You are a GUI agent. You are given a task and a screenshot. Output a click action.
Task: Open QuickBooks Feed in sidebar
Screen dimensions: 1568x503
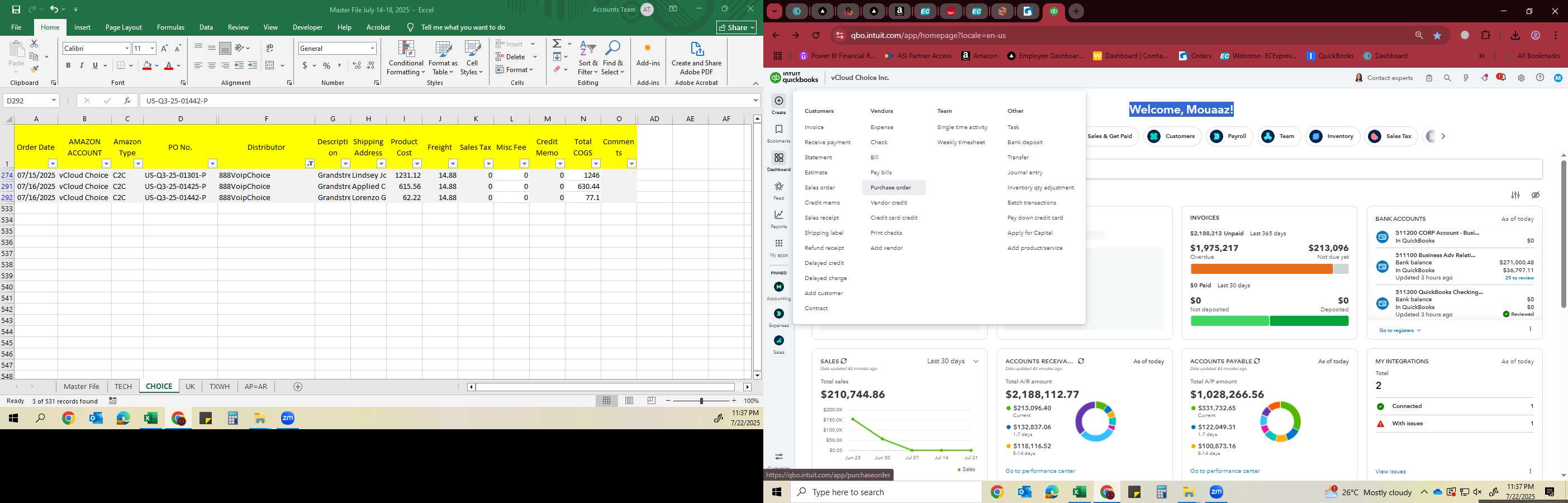778,190
